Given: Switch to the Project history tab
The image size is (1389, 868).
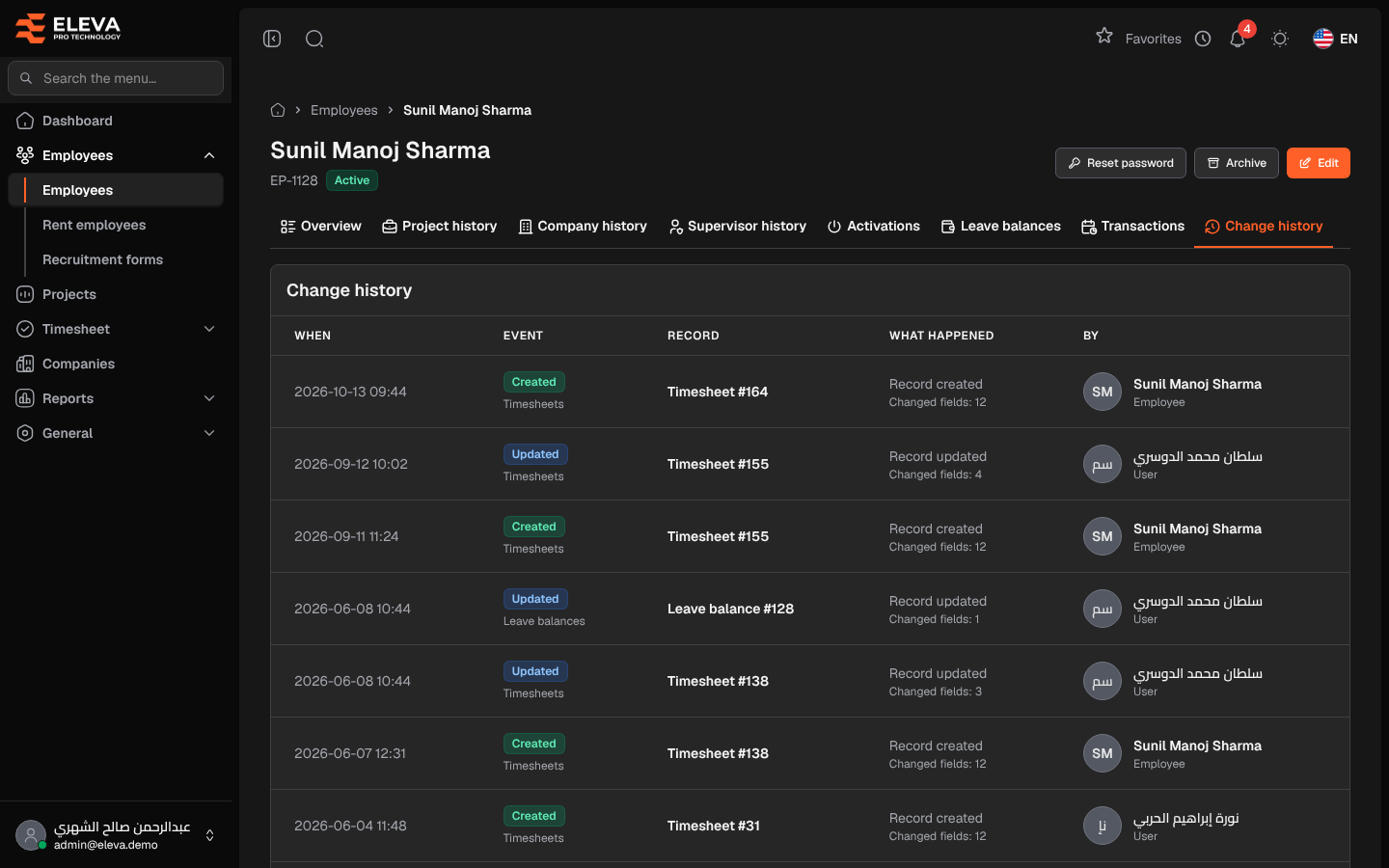Looking at the screenshot, I should pyautogui.click(x=440, y=226).
